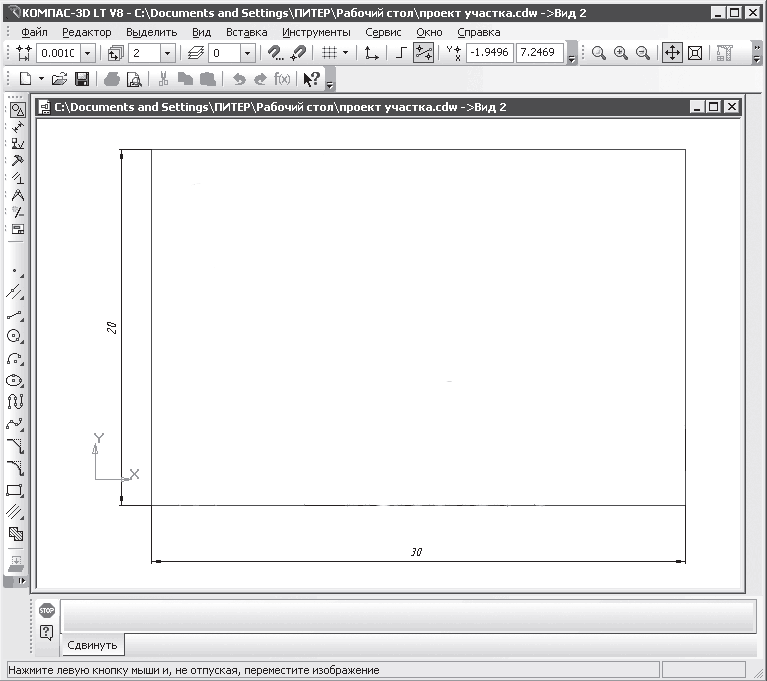Screen dimensions: 767x681
Task: Select the Ellipse tool in left toolbar
Action: tap(15, 381)
